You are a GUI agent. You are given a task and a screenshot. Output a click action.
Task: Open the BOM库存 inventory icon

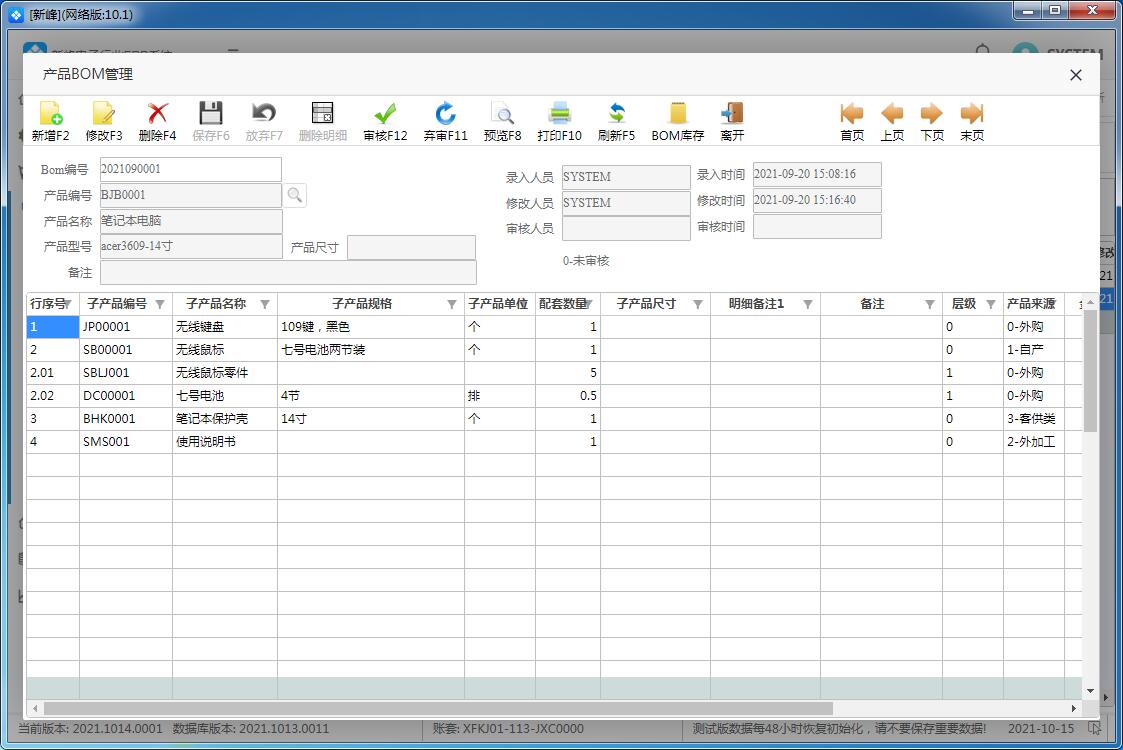[678, 113]
